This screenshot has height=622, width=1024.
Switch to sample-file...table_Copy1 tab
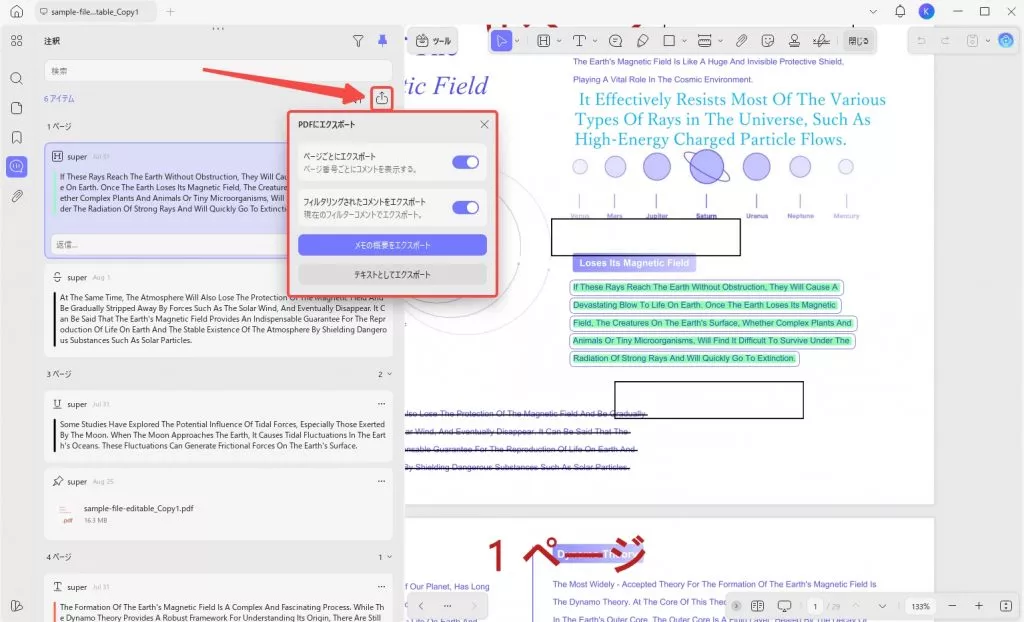(x=95, y=12)
